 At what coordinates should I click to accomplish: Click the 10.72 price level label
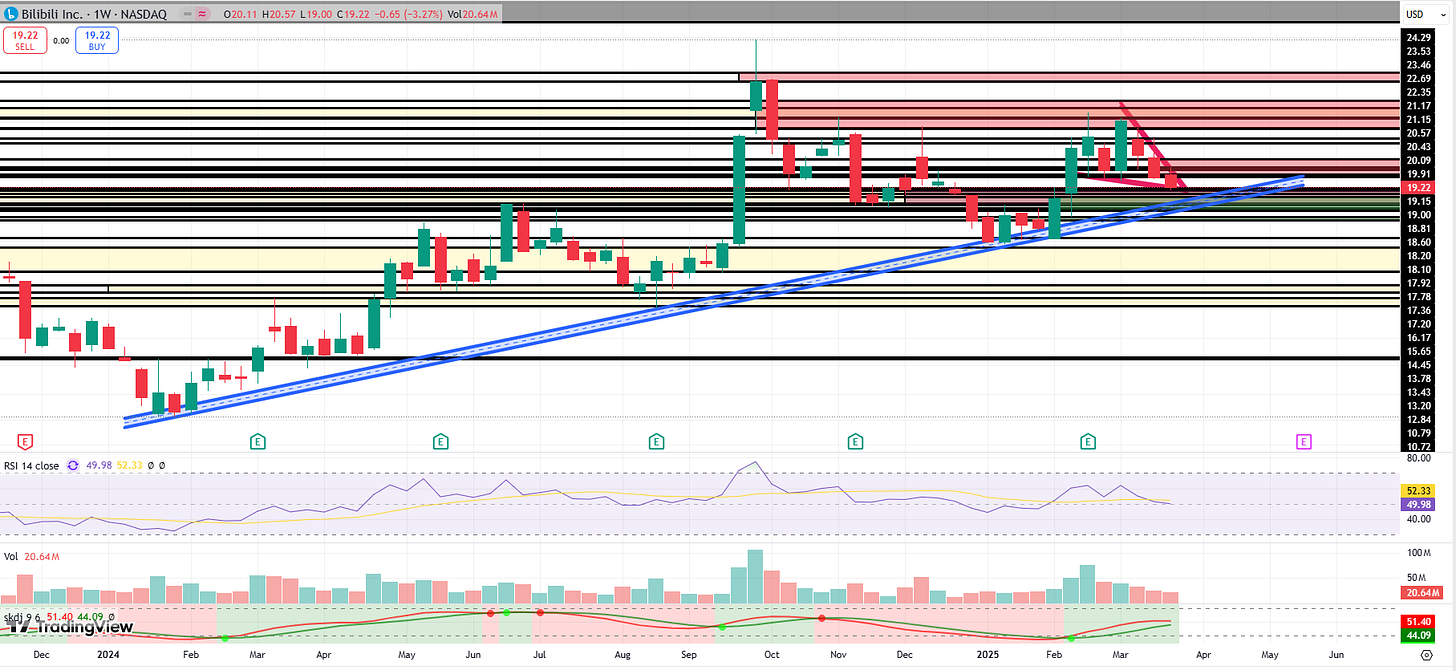[1417, 447]
